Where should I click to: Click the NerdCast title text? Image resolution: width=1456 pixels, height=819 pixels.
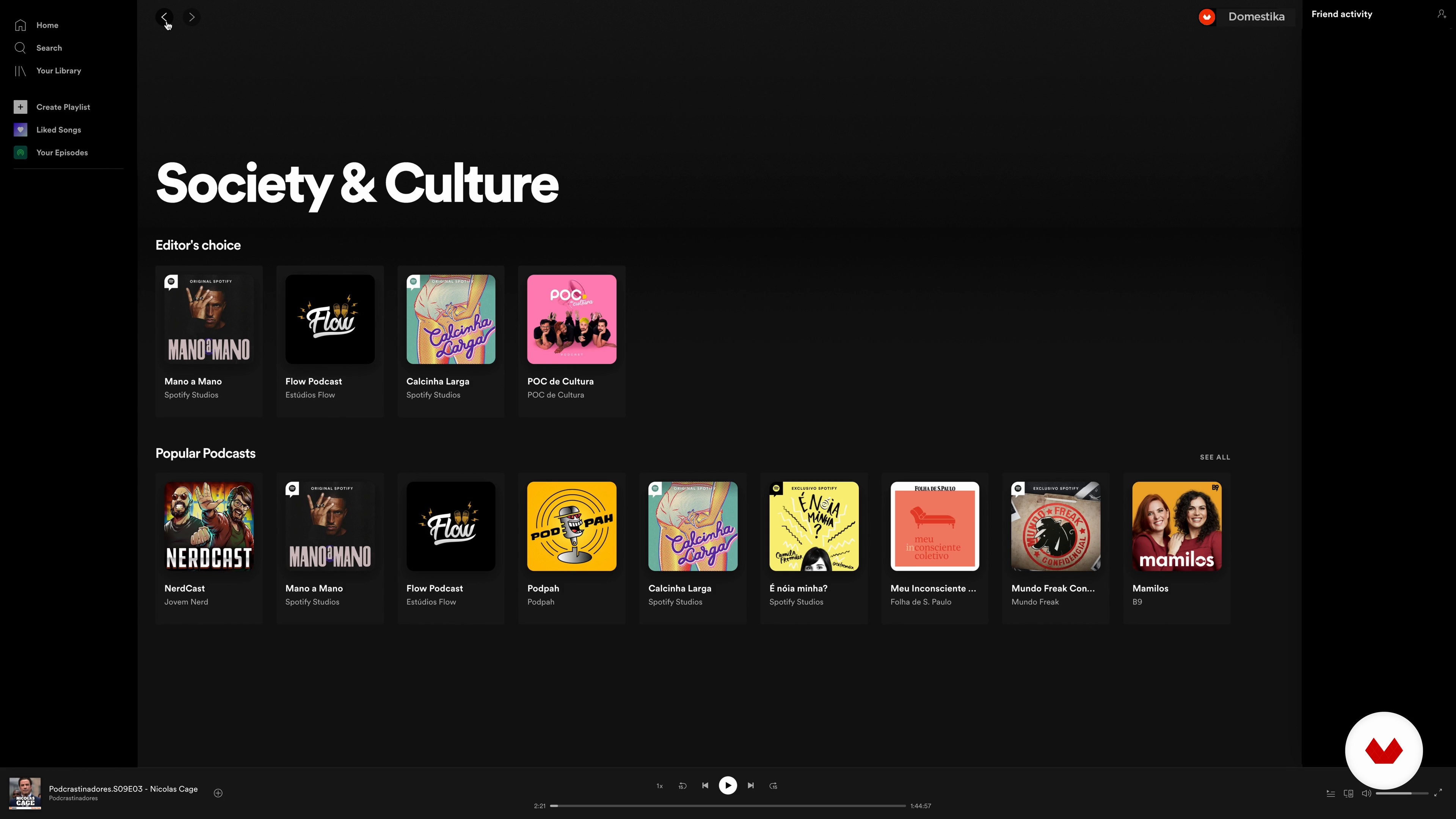click(184, 588)
